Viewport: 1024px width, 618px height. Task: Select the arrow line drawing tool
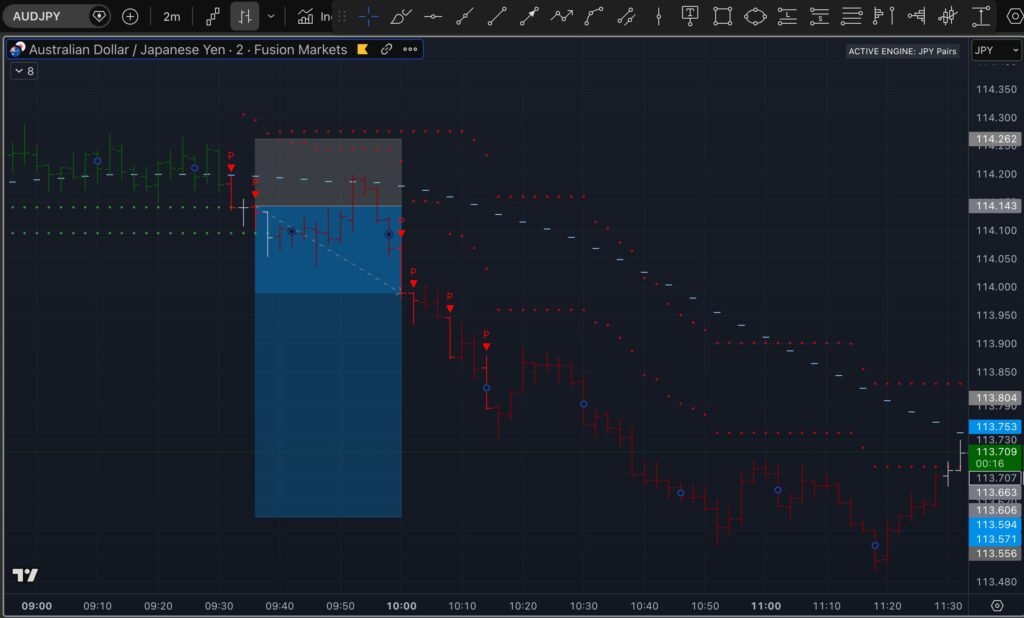coord(530,16)
